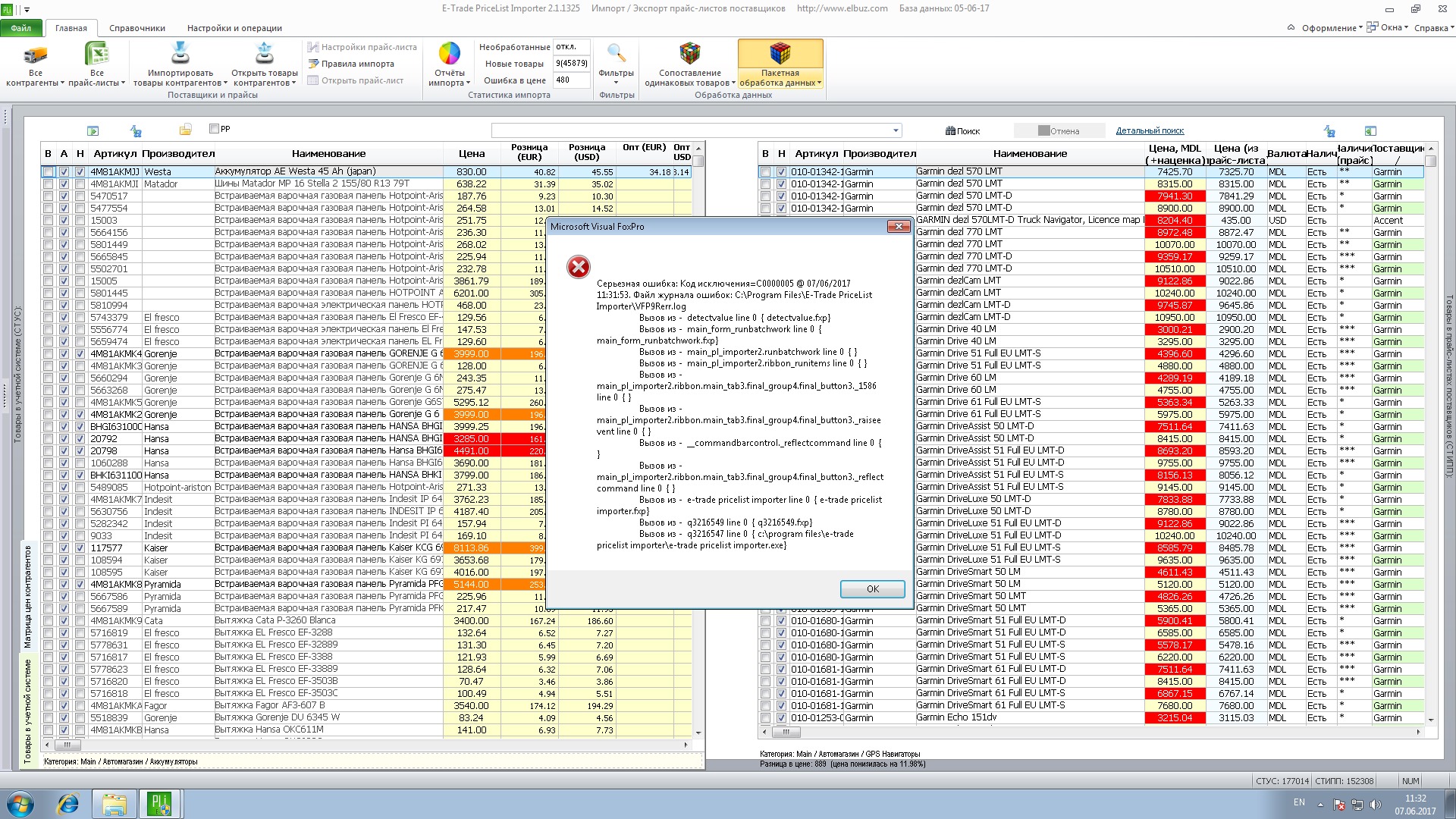The width and height of the screenshot is (1456, 819).
Task: Click Открыть прайс-лист ribbon item
Action: pyautogui.click(x=355, y=80)
